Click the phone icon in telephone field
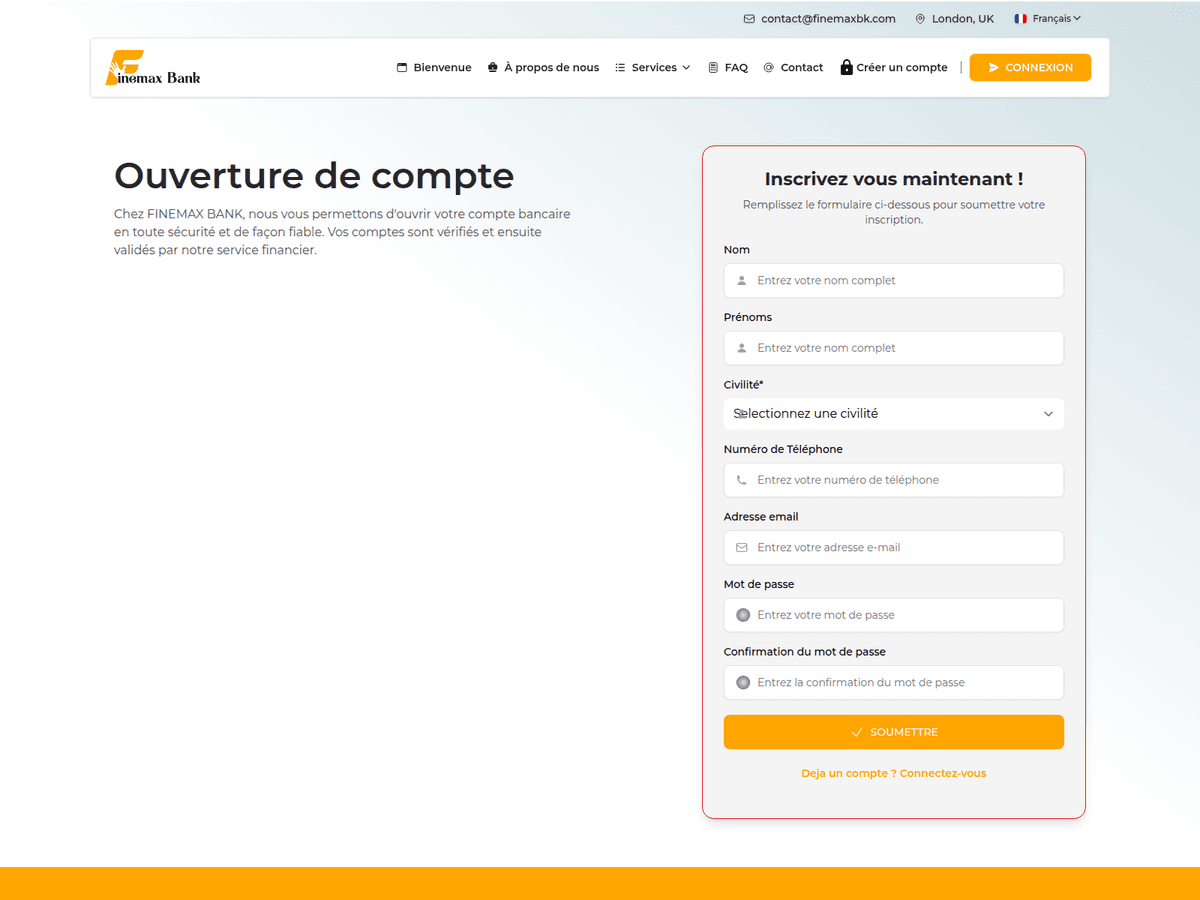 tap(741, 480)
